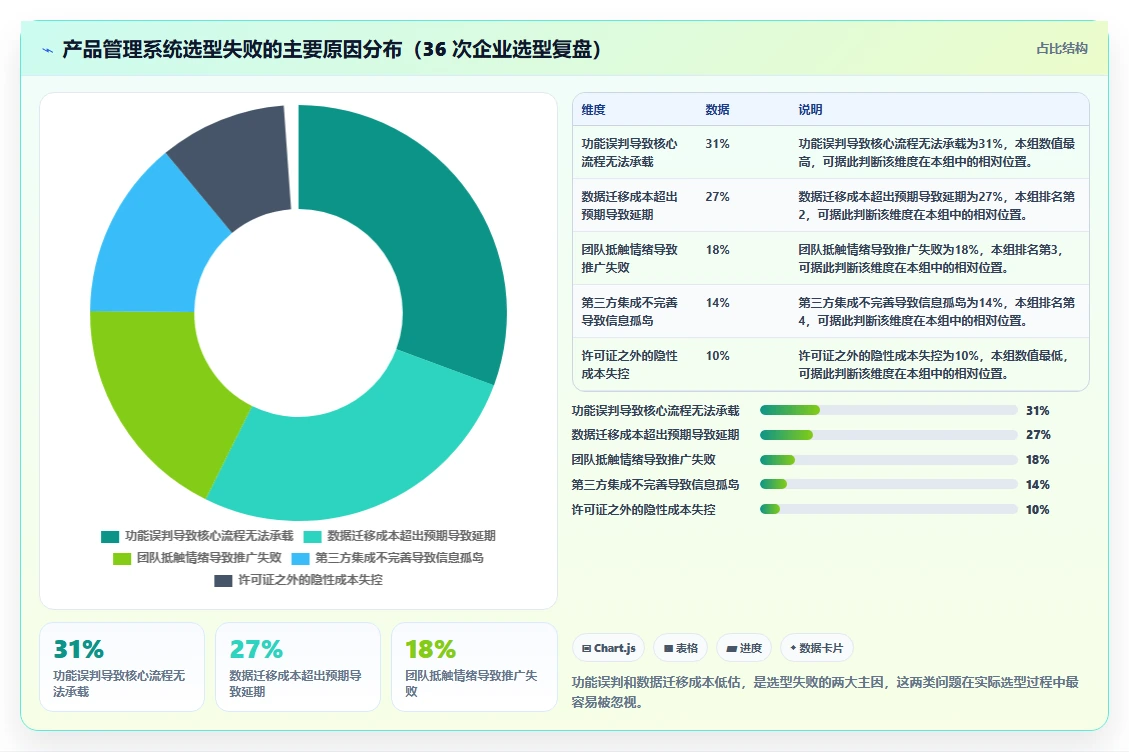Click the 10% value in the table
This screenshot has height=752, width=1129.
[x=717, y=356]
